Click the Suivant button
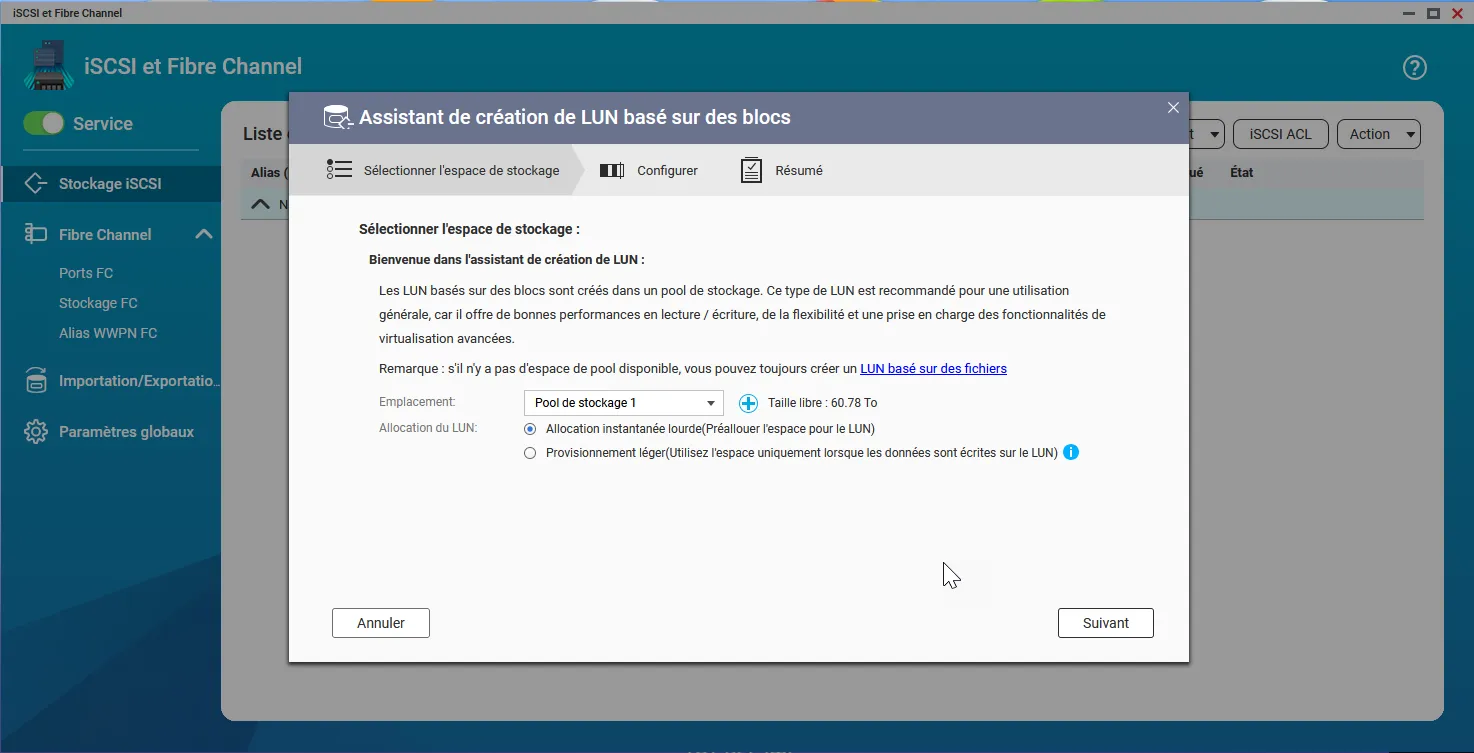 1105,623
